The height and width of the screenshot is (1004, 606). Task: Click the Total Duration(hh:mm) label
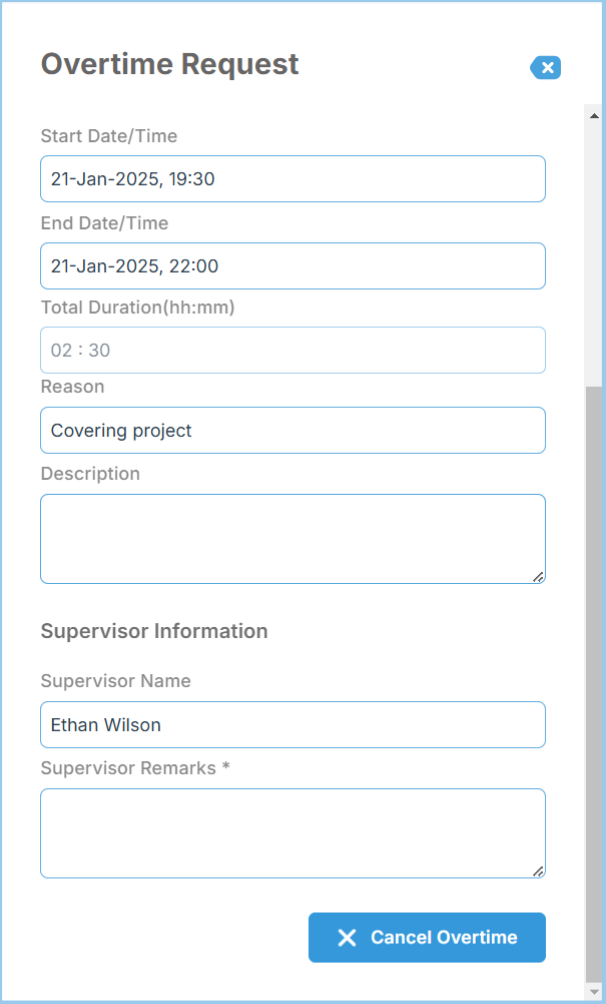point(137,308)
